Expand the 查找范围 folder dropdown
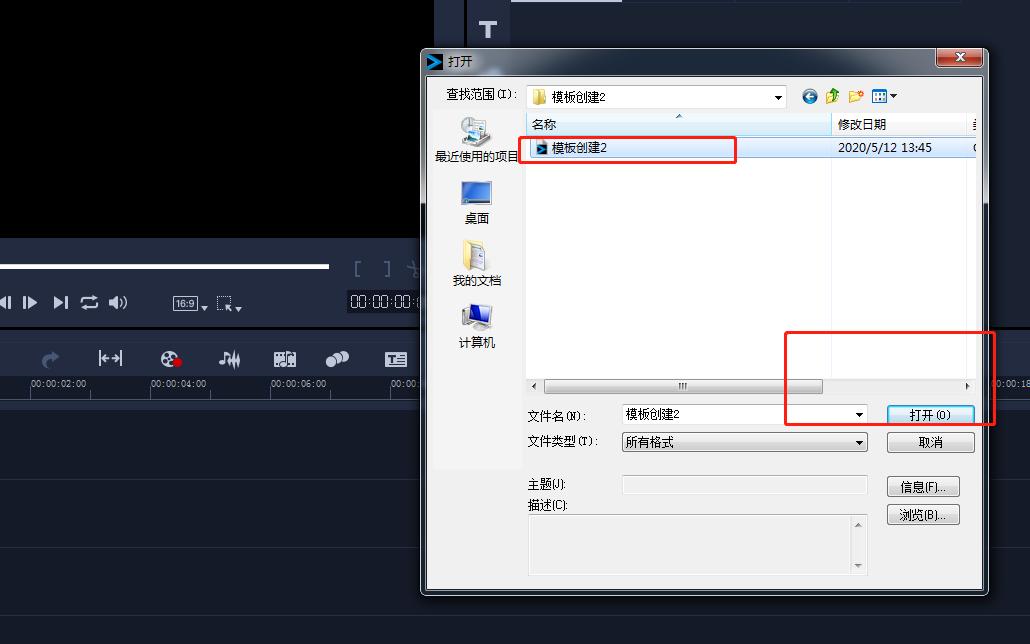Screen dimensions: 1030x644 click(x=778, y=97)
